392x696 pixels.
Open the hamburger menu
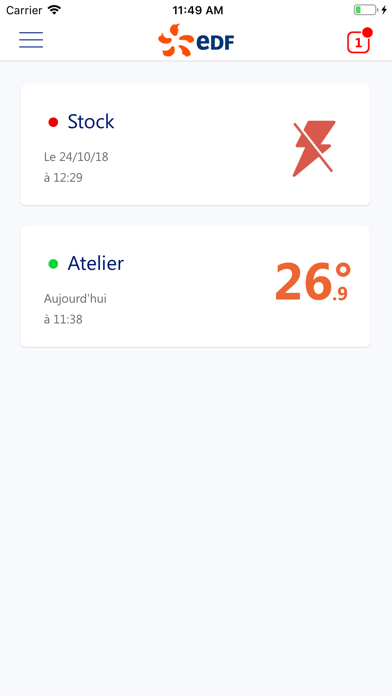tap(31, 40)
